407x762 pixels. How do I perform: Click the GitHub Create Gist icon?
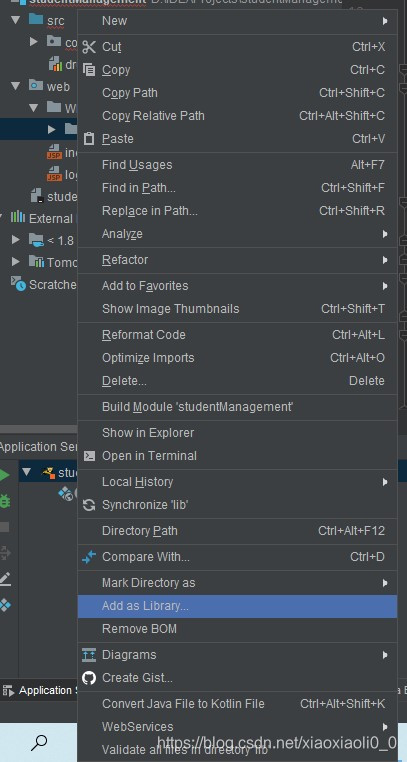89,678
